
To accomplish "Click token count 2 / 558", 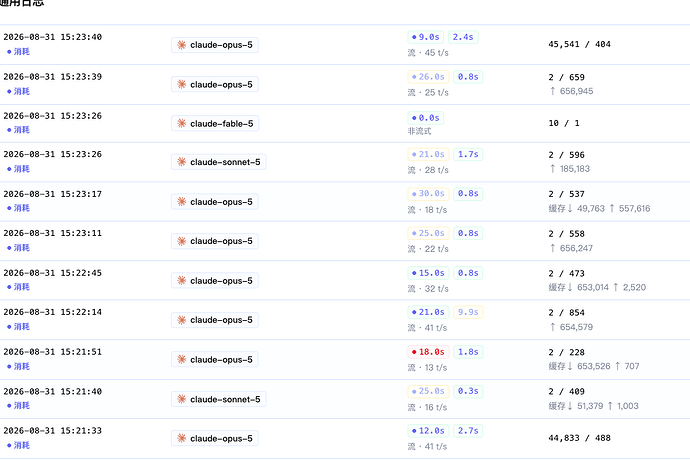I will 567,234.
